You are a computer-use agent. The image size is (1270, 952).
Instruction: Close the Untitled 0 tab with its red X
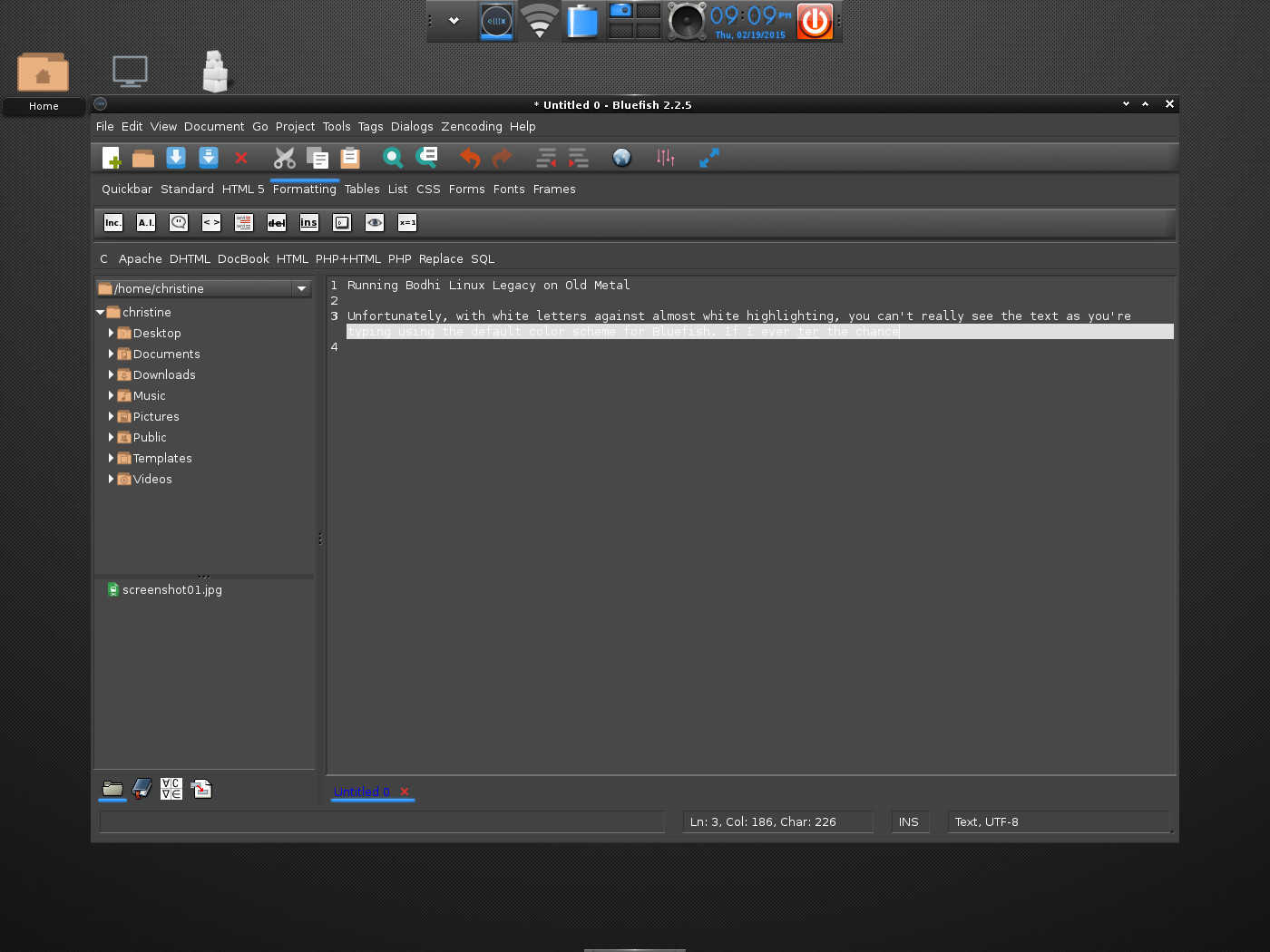(x=405, y=792)
